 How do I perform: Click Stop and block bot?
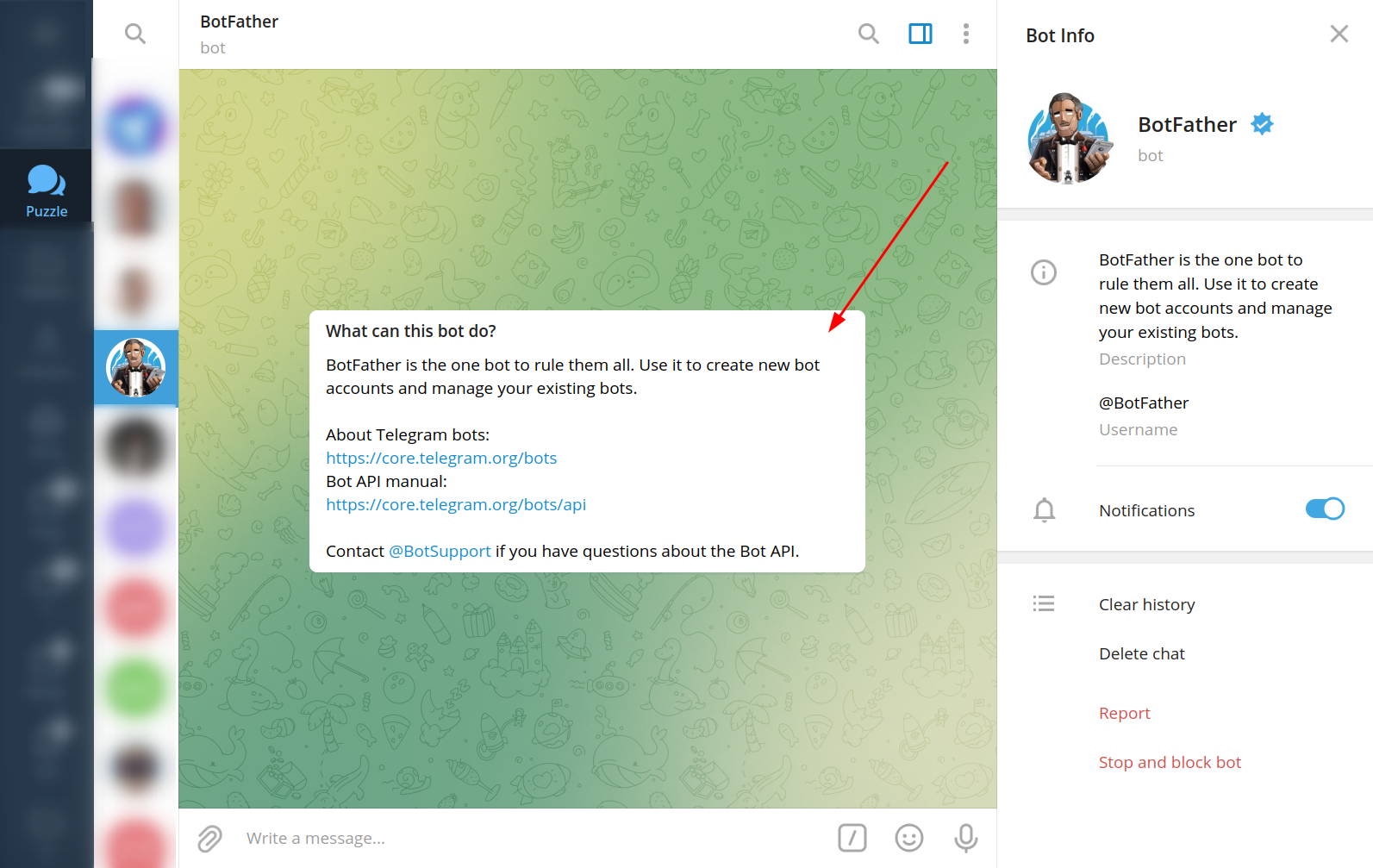coord(1170,762)
